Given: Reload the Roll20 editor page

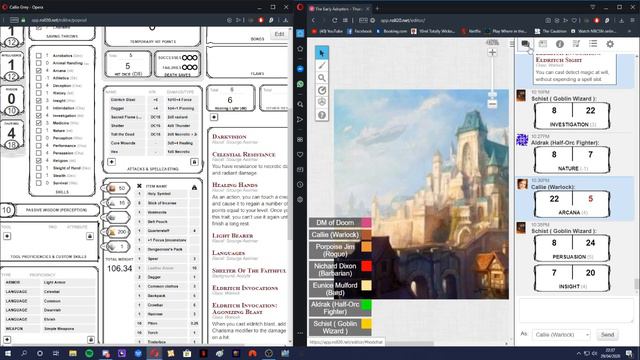Looking at the screenshot, I should click(x=335, y=20).
